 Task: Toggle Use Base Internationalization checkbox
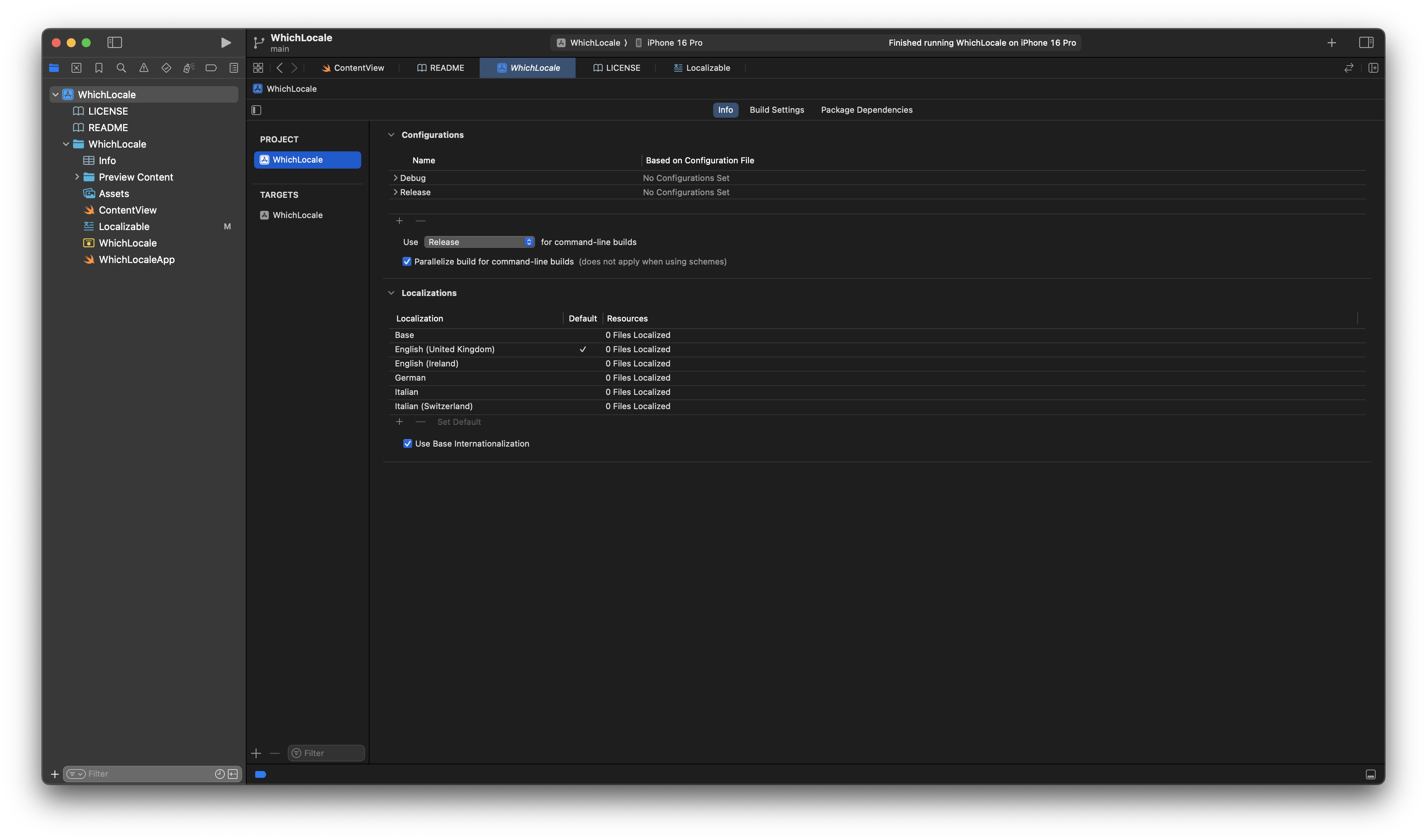click(x=407, y=444)
